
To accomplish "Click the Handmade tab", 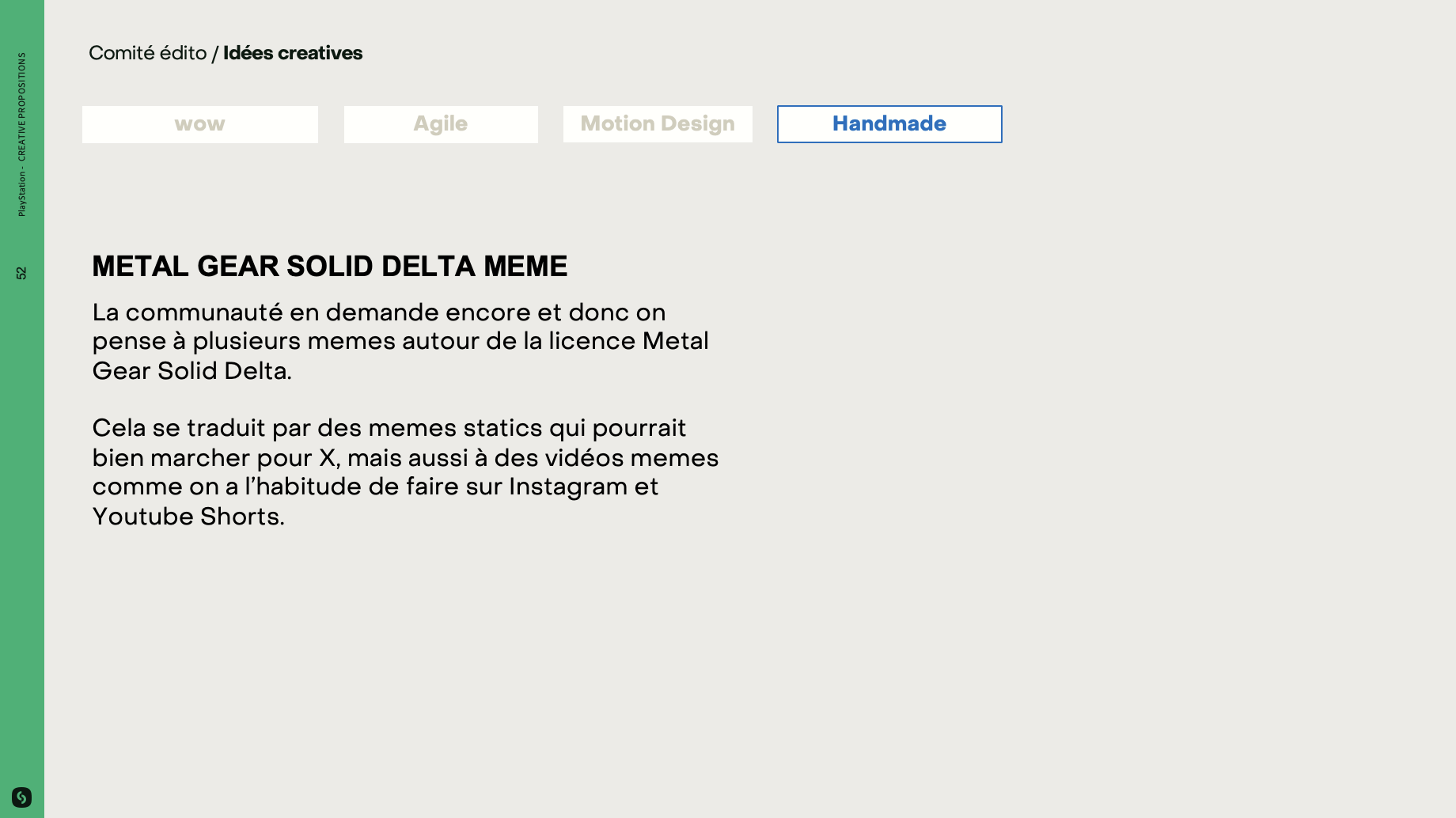I will click(889, 124).
